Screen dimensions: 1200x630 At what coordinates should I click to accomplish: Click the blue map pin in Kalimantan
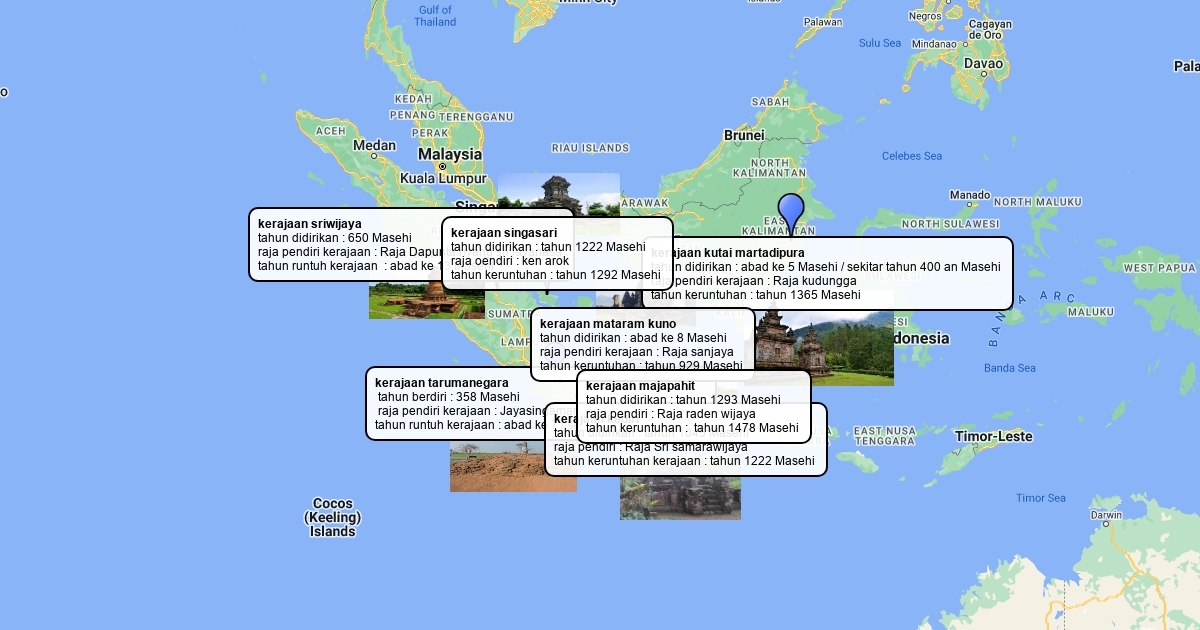point(791,211)
